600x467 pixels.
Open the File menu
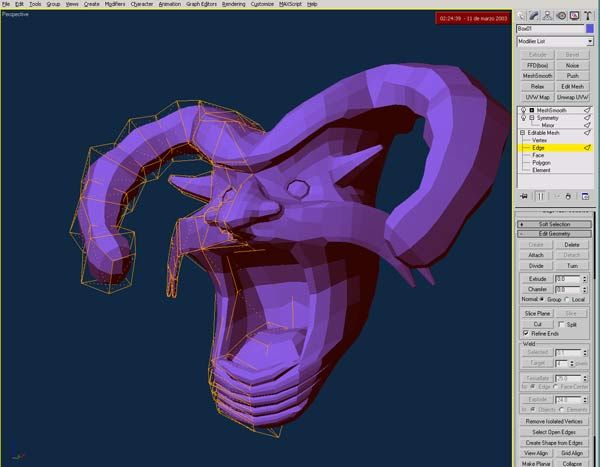pos(6,4)
